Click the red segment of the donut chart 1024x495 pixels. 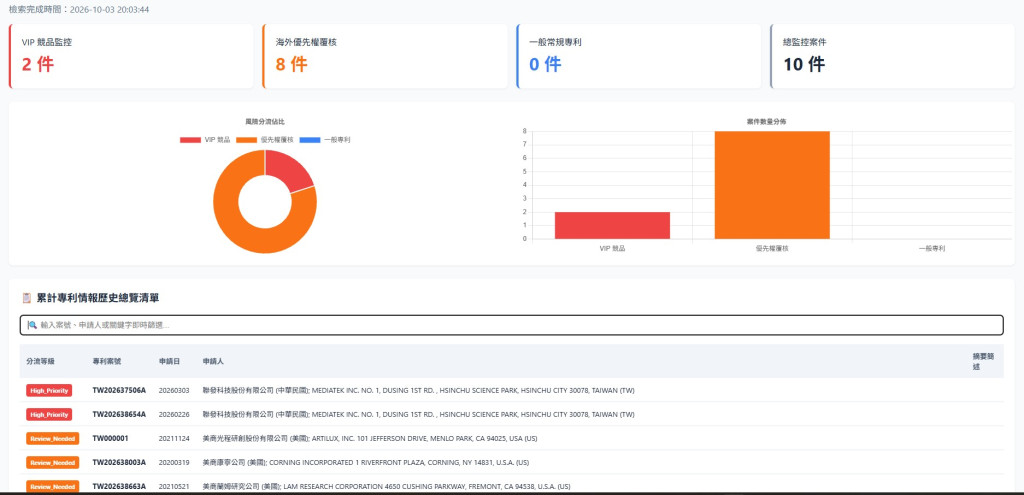[x=287, y=170]
